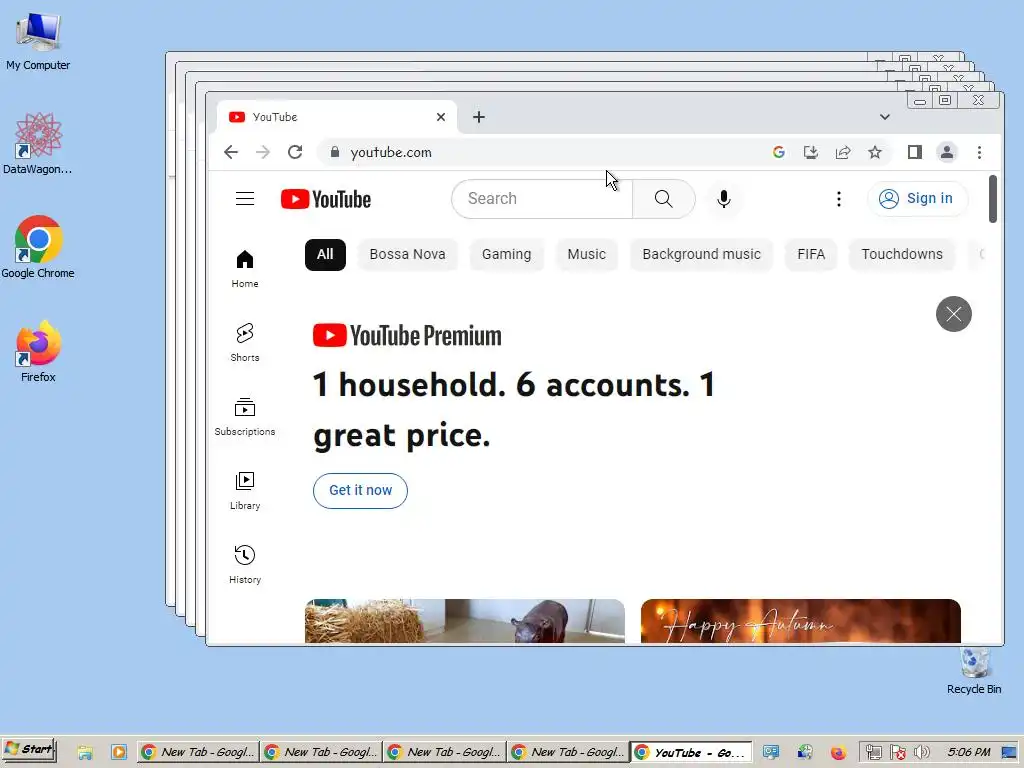Click the page vertical scrollbar thumb
Screen dimensions: 1024x768
pyautogui.click(x=993, y=199)
